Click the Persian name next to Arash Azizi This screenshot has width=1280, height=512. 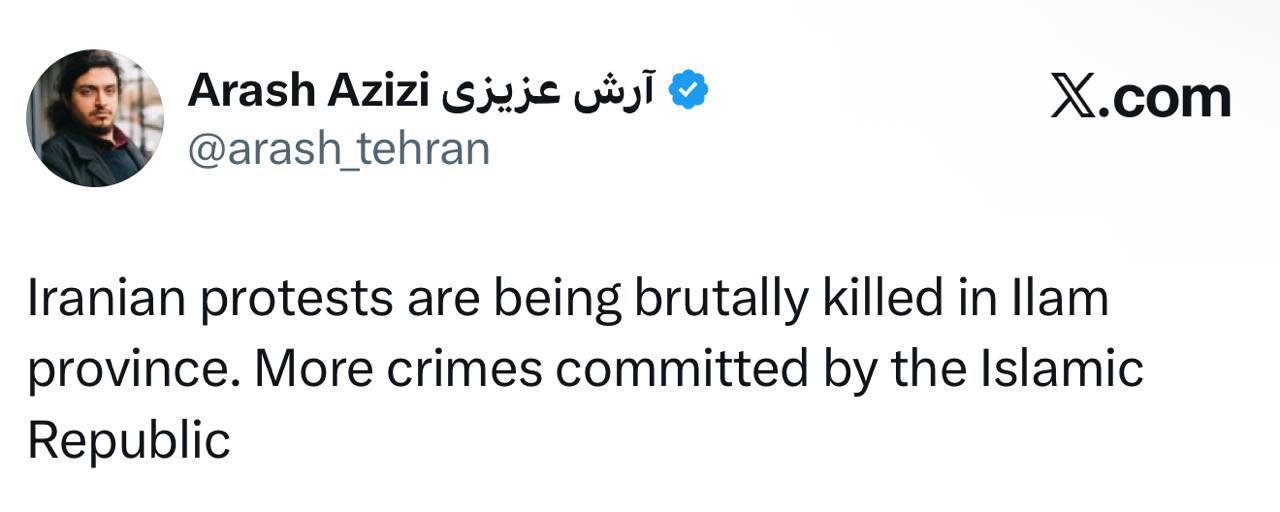(546, 92)
